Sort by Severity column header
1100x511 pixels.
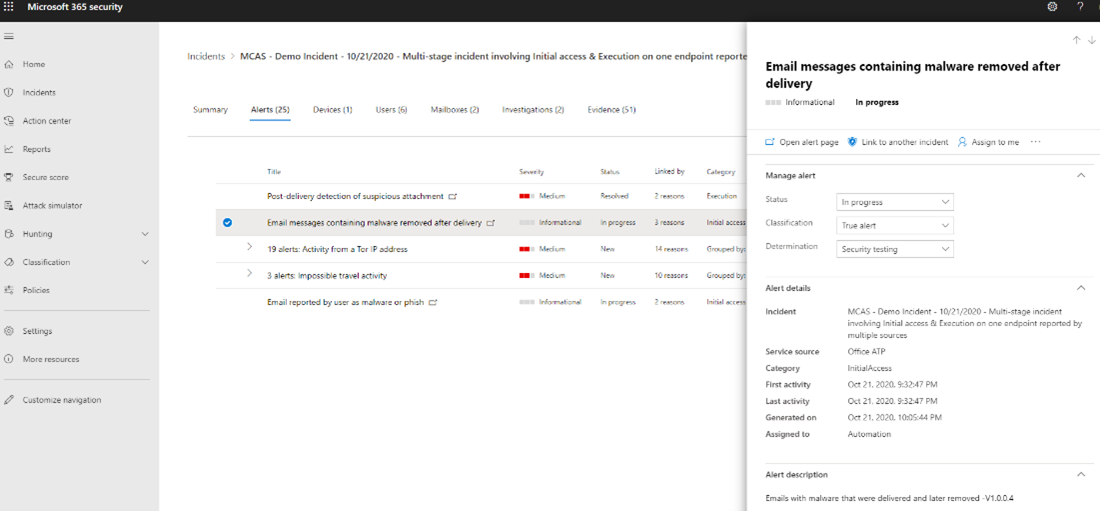[532, 172]
